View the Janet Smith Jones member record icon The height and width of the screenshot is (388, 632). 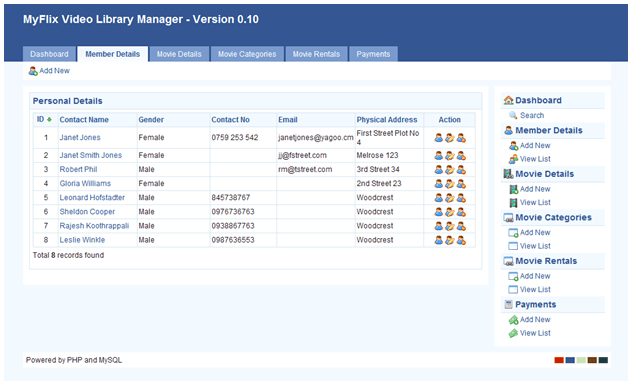click(x=439, y=156)
